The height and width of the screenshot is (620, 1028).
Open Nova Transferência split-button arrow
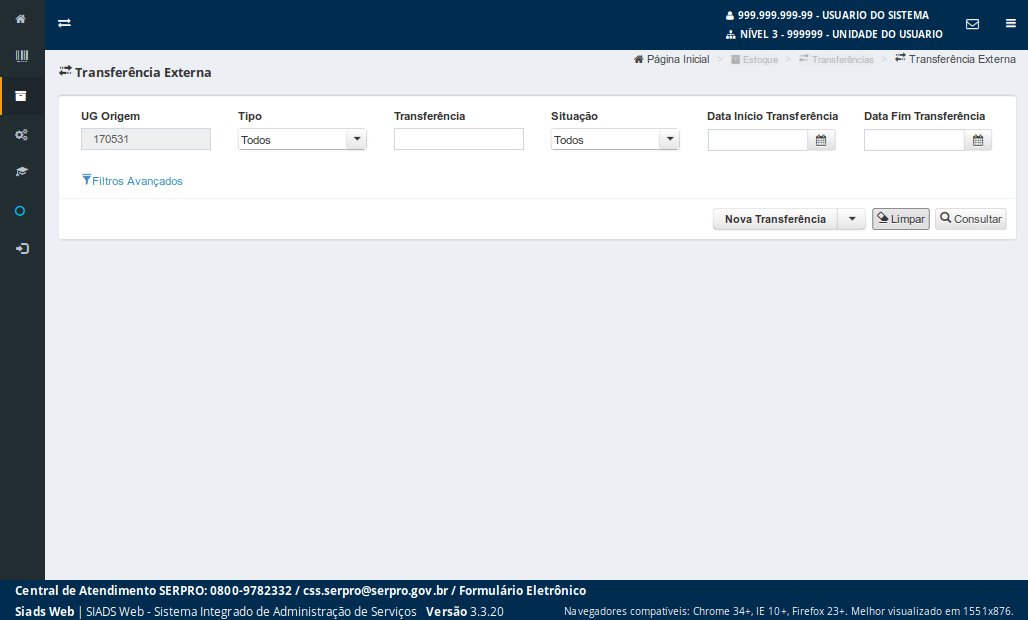tap(852, 219)
